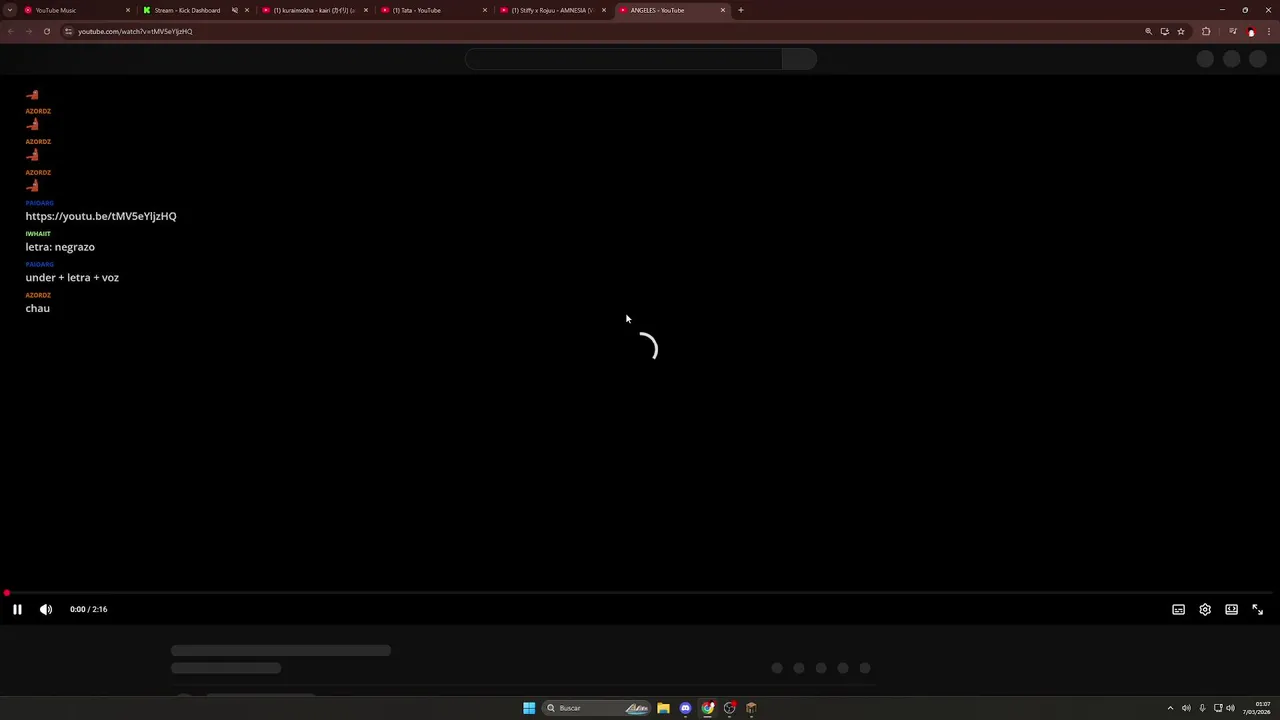Show hidden system tray icons
The image size is (1280, 720).
(1170, 708)
